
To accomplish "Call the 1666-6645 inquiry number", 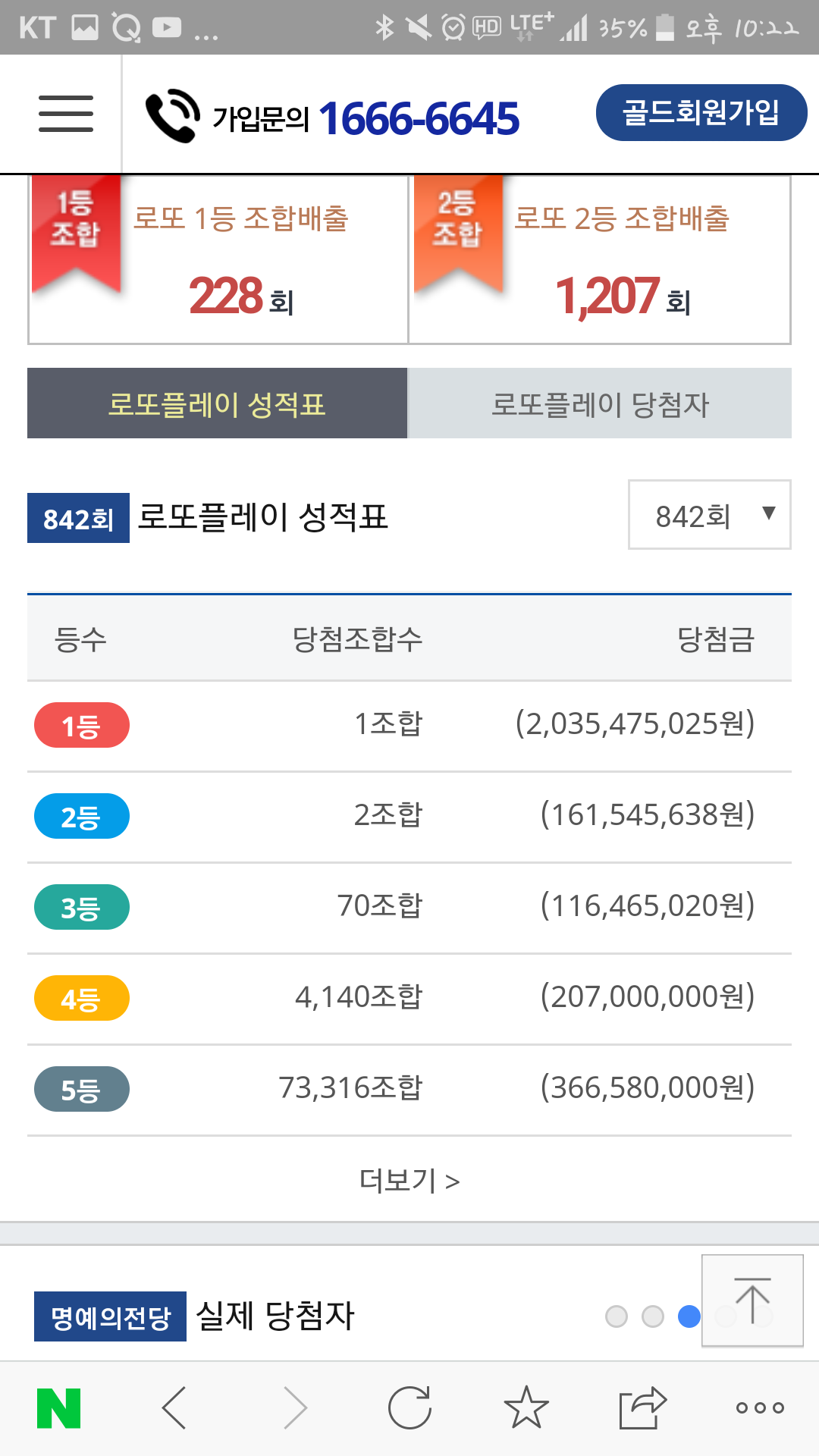I will pos(419,118).
